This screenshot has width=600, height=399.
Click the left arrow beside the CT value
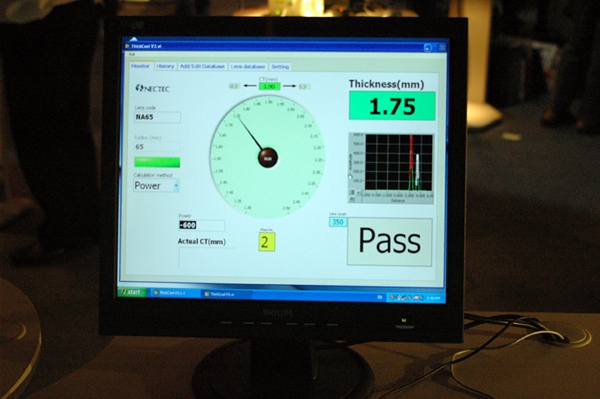pyautogui.click(x=250, y=86)
